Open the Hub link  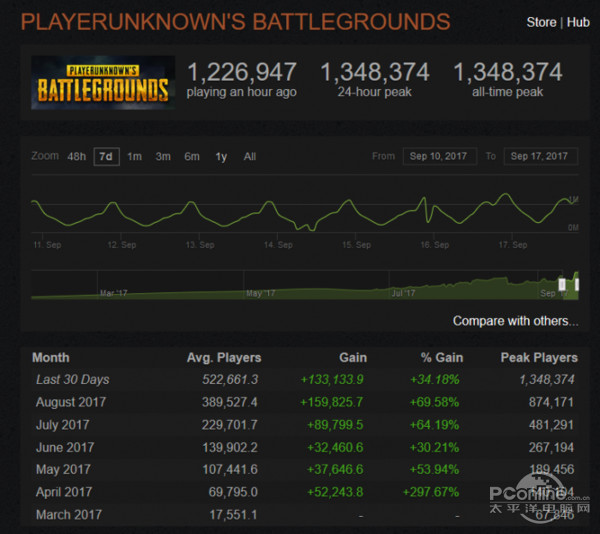click(578, 22)
